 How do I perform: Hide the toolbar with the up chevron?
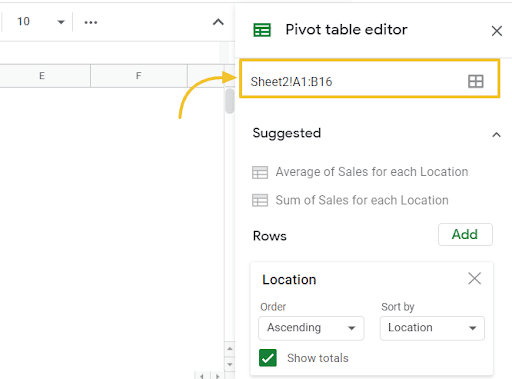(218, 22)
